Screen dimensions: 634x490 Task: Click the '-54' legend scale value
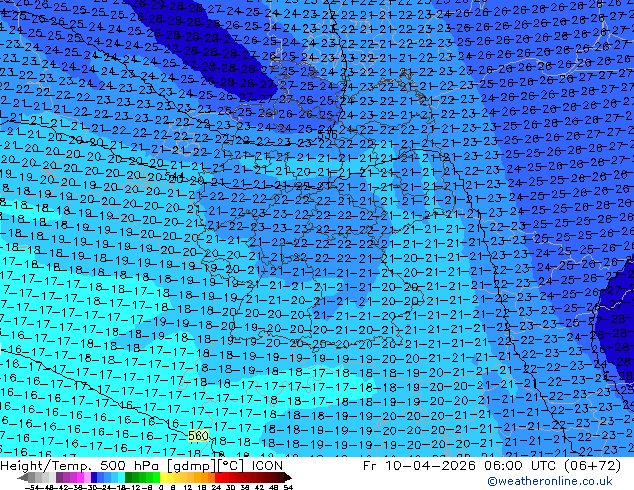pos(32,487)
